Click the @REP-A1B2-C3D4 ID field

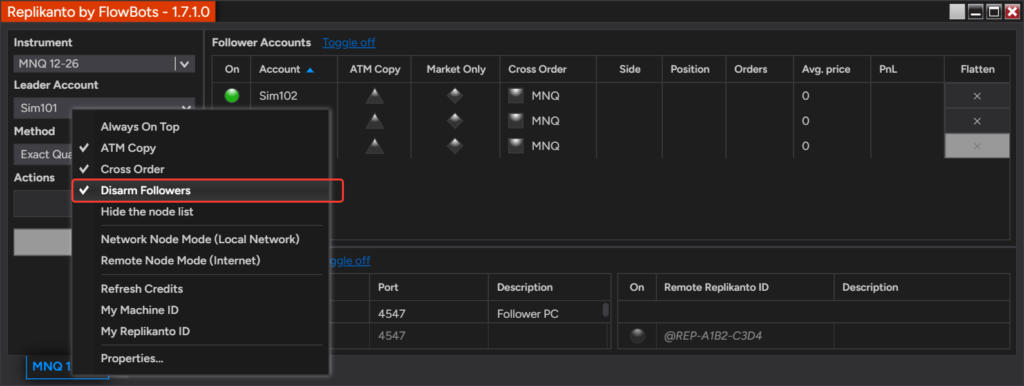(745, 336)
